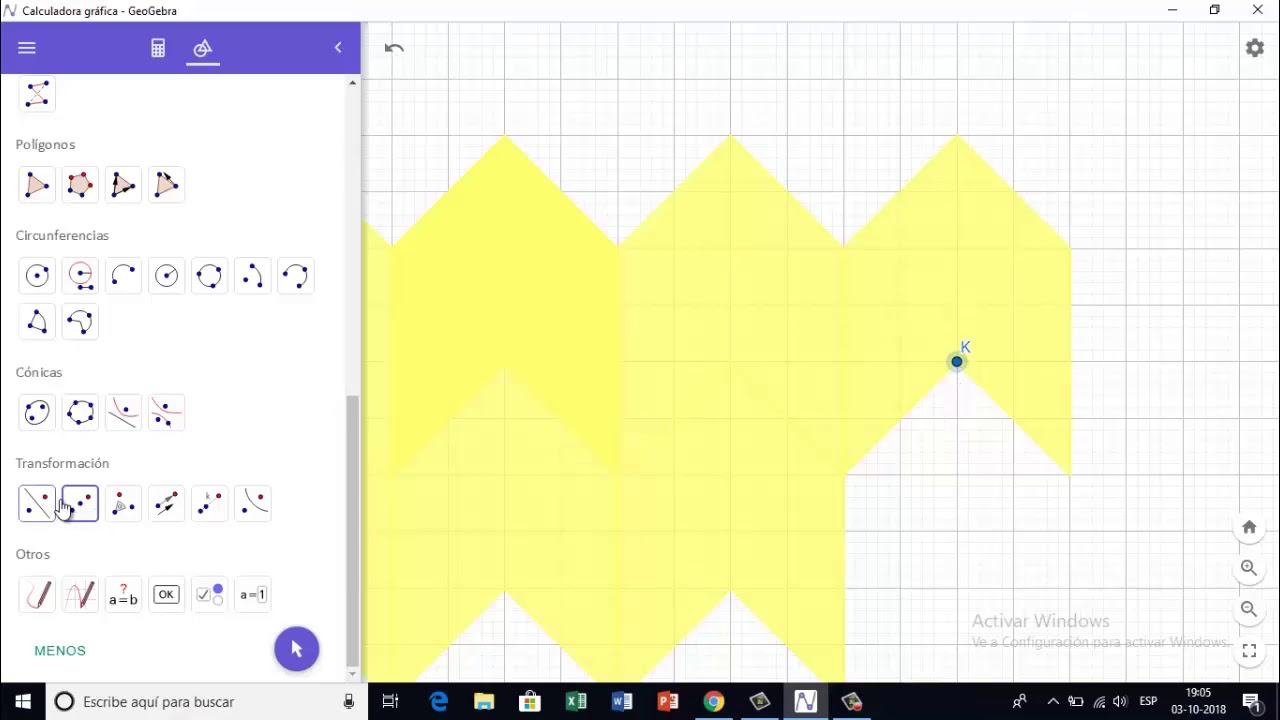Image resolution: width=1280 pixels, height=720 pixels.
Task: Zoom in on the graphics view
Action: 1249,568
